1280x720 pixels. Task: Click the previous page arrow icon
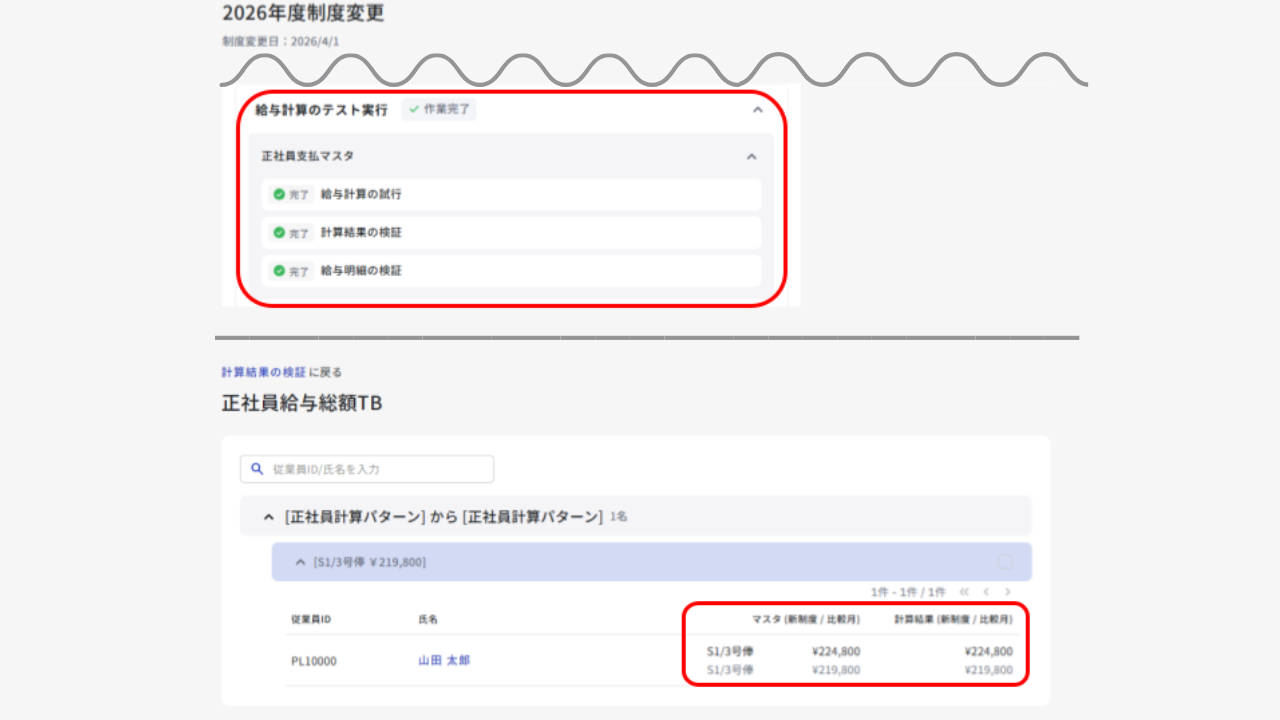tap(987, 591)
